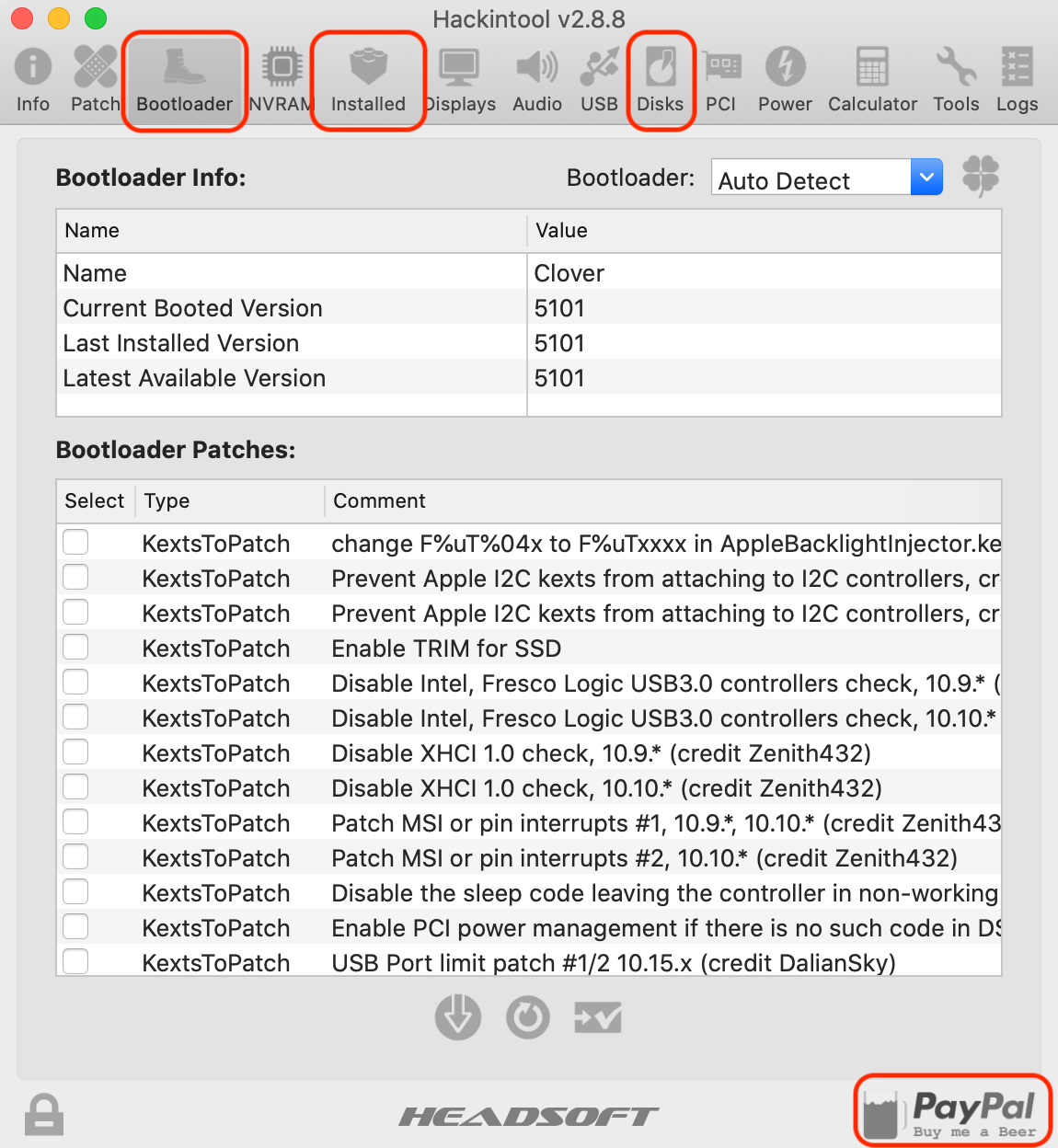Check Enable PCI power management checkbox
1058x1148 pixels.
[75, 926]
